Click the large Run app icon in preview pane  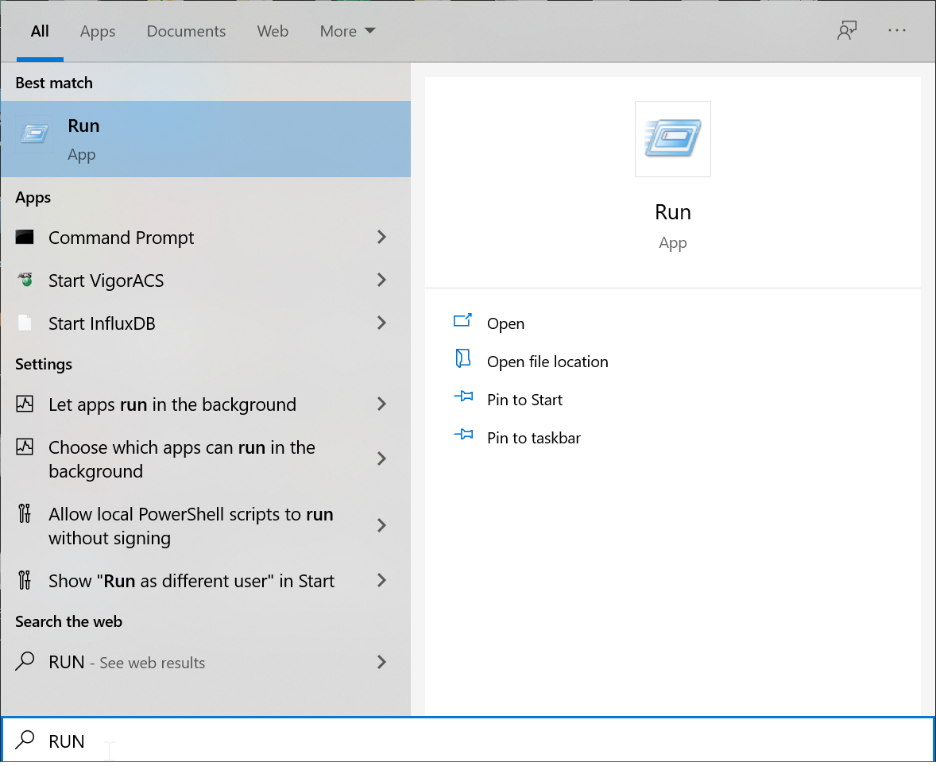pyautogui.click(x=673, y=139)
